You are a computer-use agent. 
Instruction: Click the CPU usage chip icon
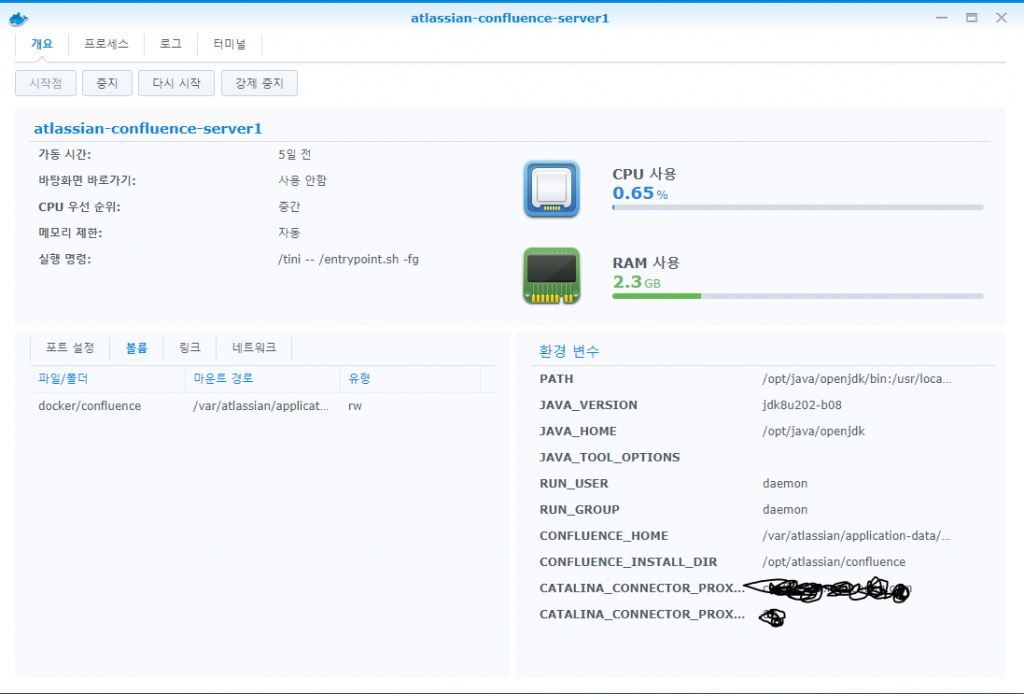pyautogui.click(x=551, y=188)
